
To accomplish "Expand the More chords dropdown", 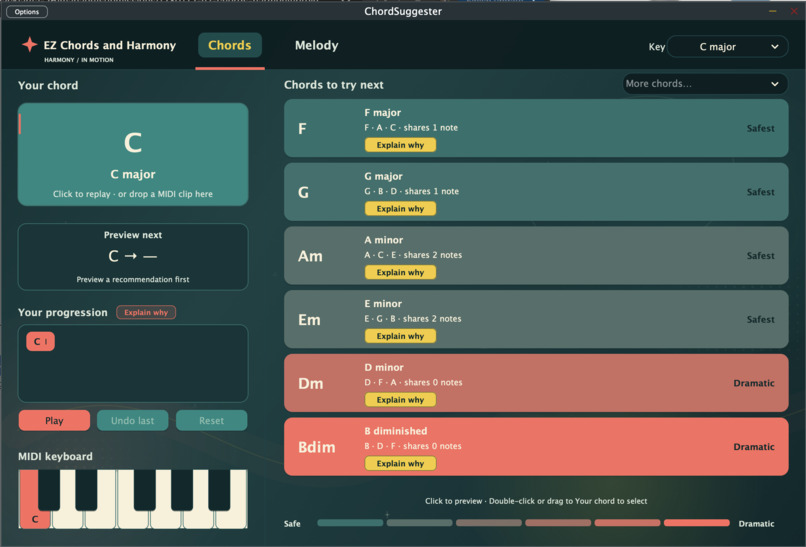I will click(x=705, y=84).
